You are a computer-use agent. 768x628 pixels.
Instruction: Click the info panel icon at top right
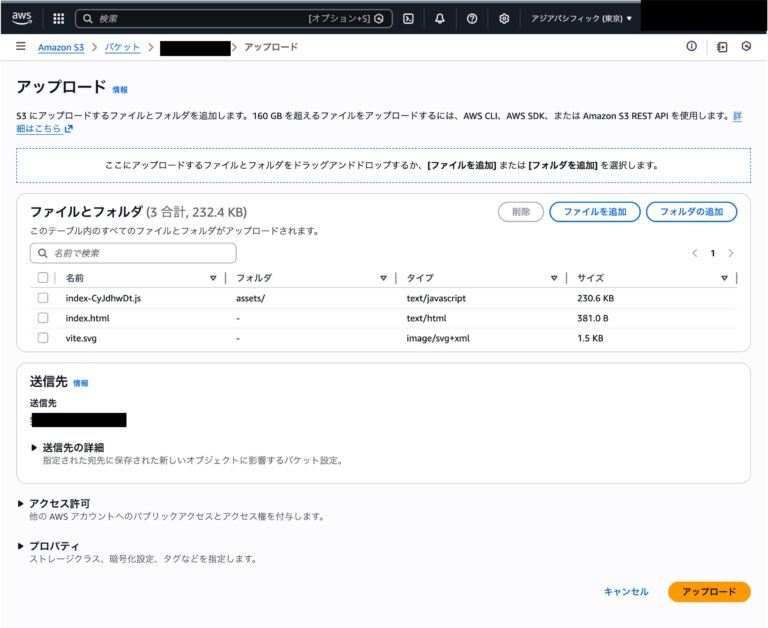[691, 47]
